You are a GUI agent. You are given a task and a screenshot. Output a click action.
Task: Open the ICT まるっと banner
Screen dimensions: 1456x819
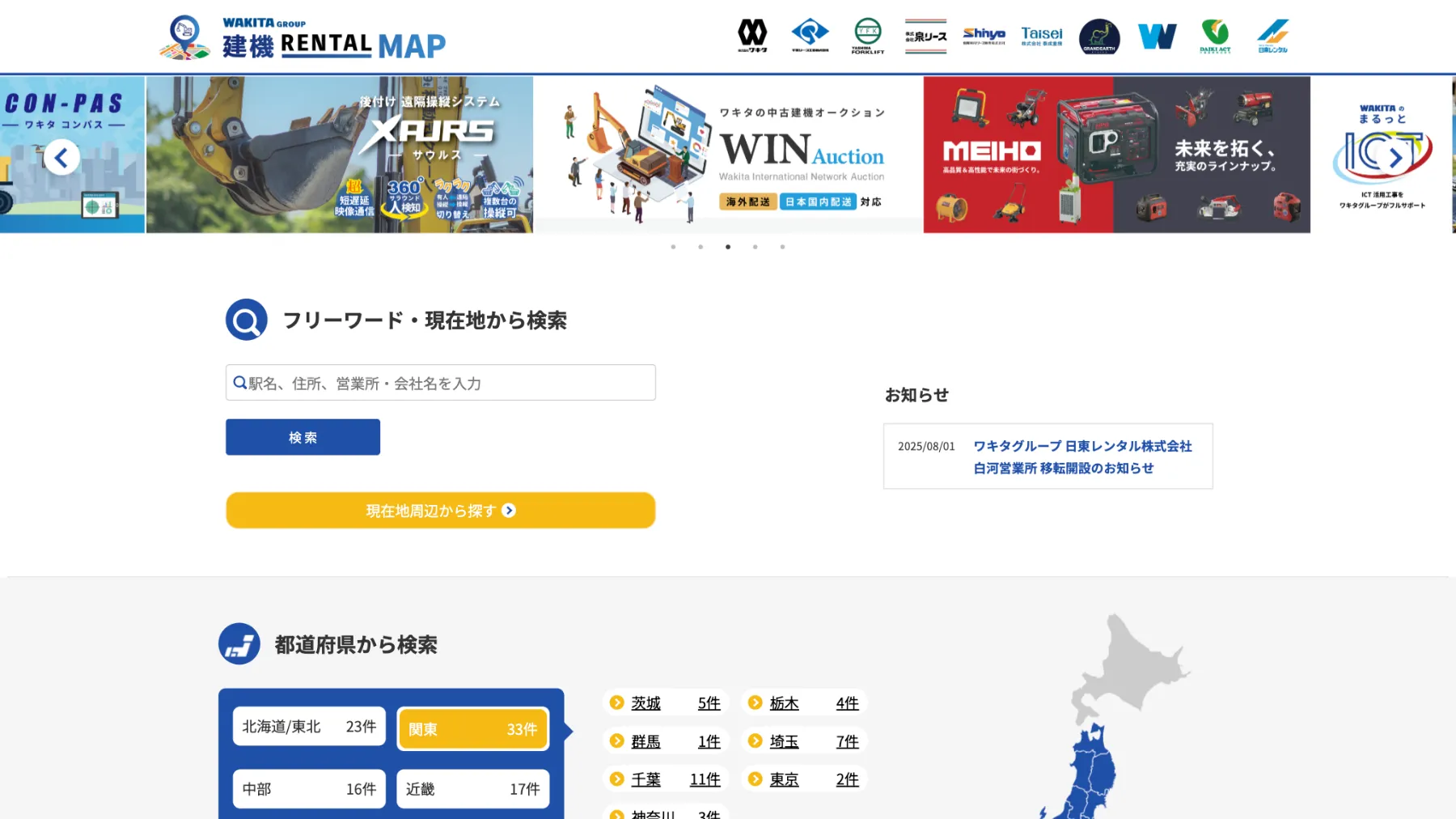coord(1383,155)
